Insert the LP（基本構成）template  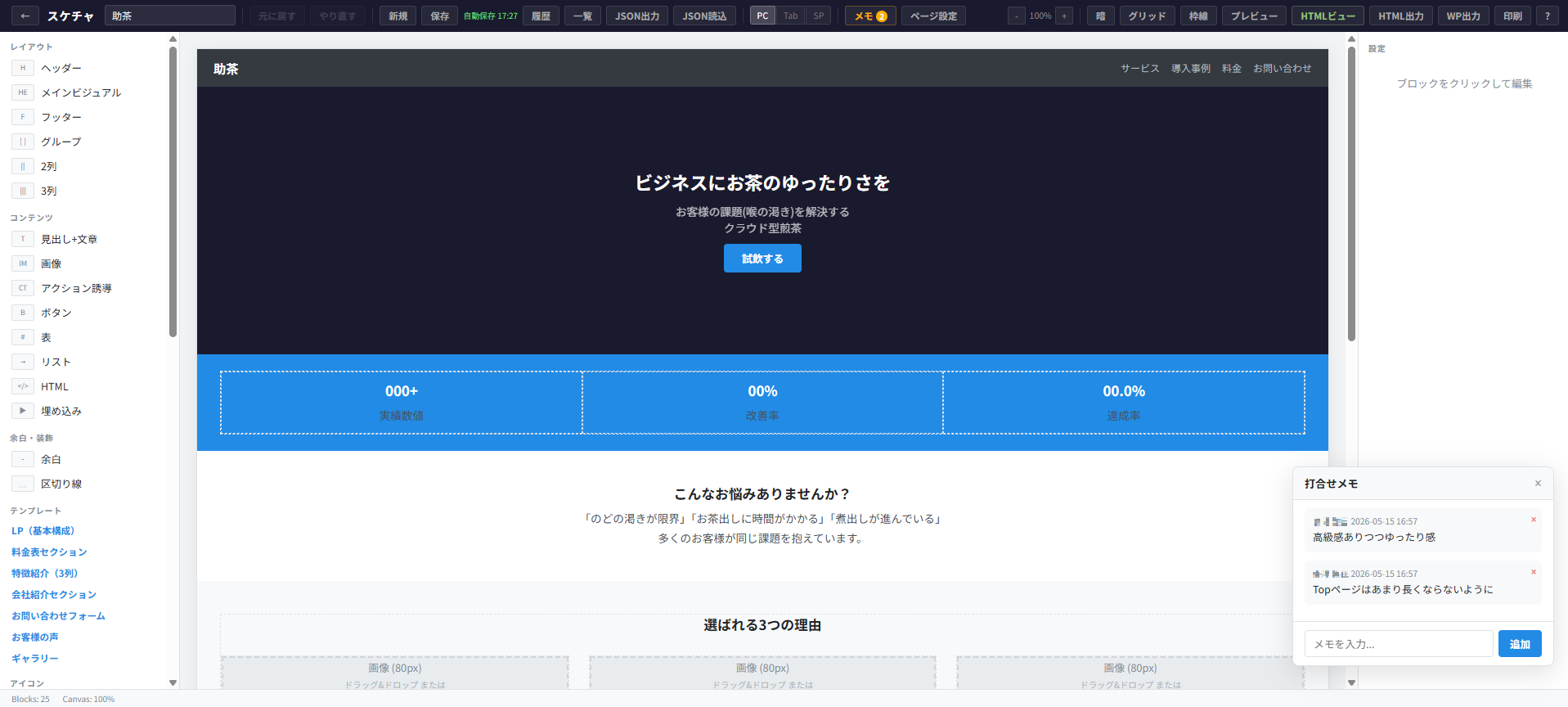click(x=43, y=531)
